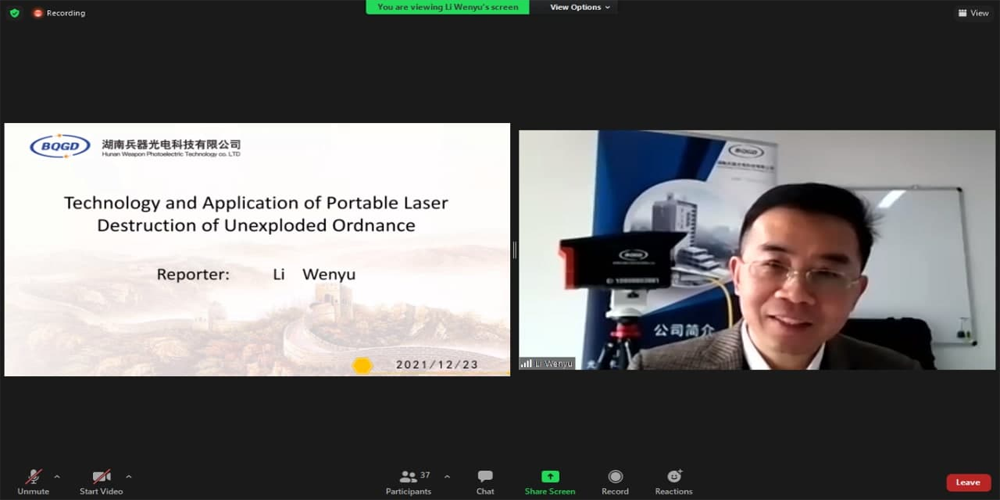Image resolution: width=1000 pixels, height=500 pixels.
Task: Click the divider between slide and video
Action: pyautogui.click(x=514, y=250)
